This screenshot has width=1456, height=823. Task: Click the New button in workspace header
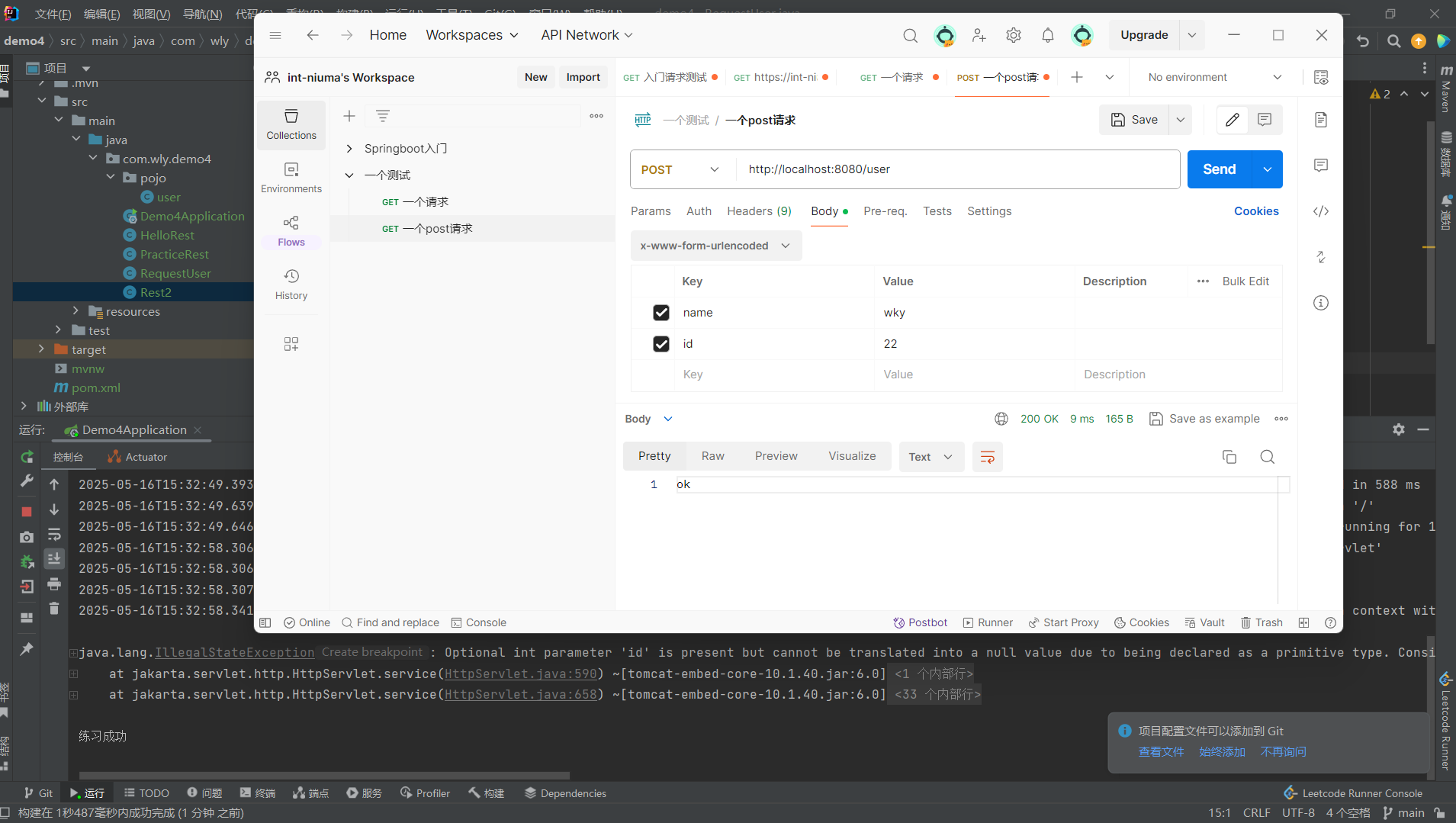pos(535,77)
